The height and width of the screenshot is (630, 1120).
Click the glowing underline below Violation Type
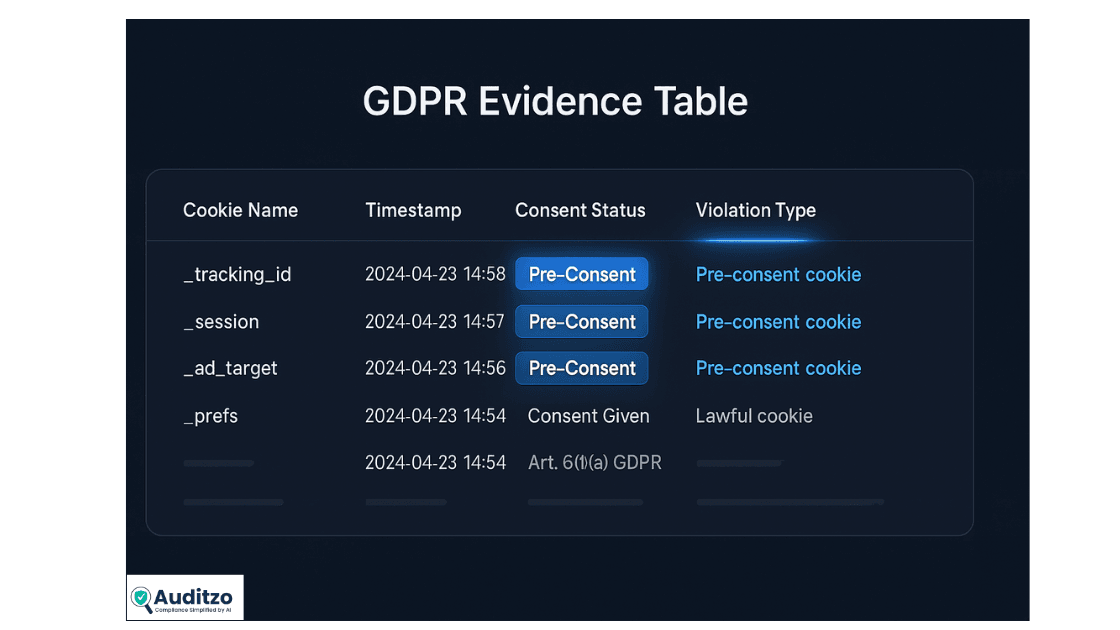(756, 237)
